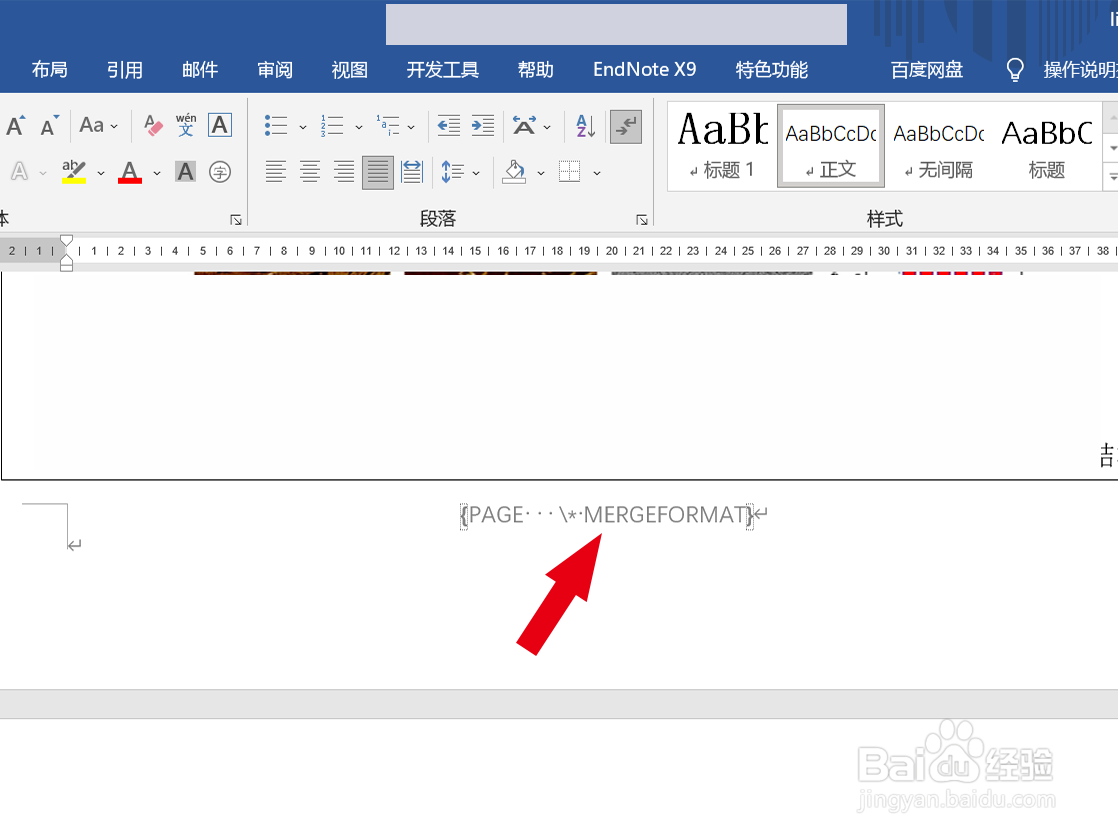Open the 百度网盘 tab
The height and width of the screenshot is (838, 1118).
pos(926,69)
